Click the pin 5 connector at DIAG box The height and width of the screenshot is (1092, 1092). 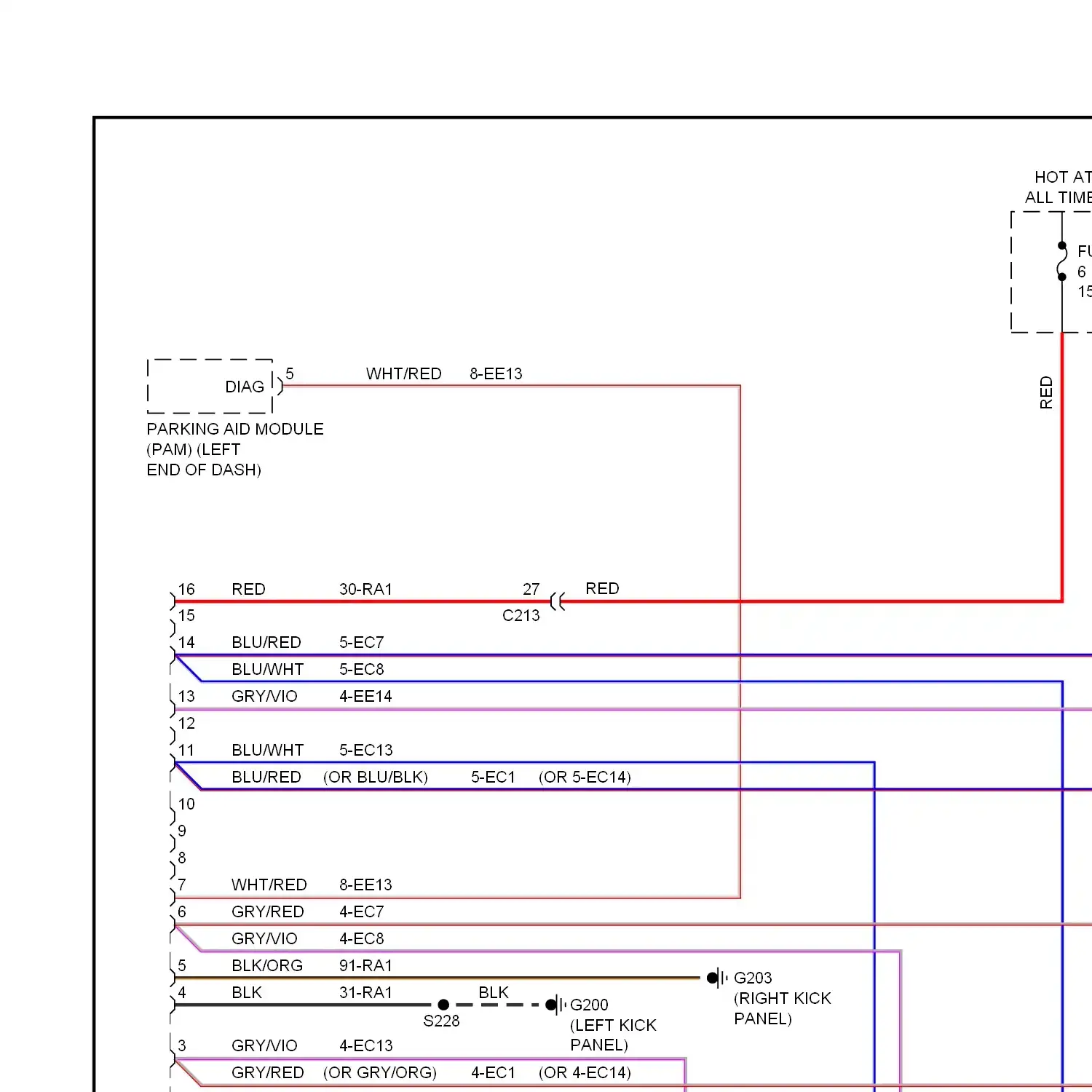280,385
